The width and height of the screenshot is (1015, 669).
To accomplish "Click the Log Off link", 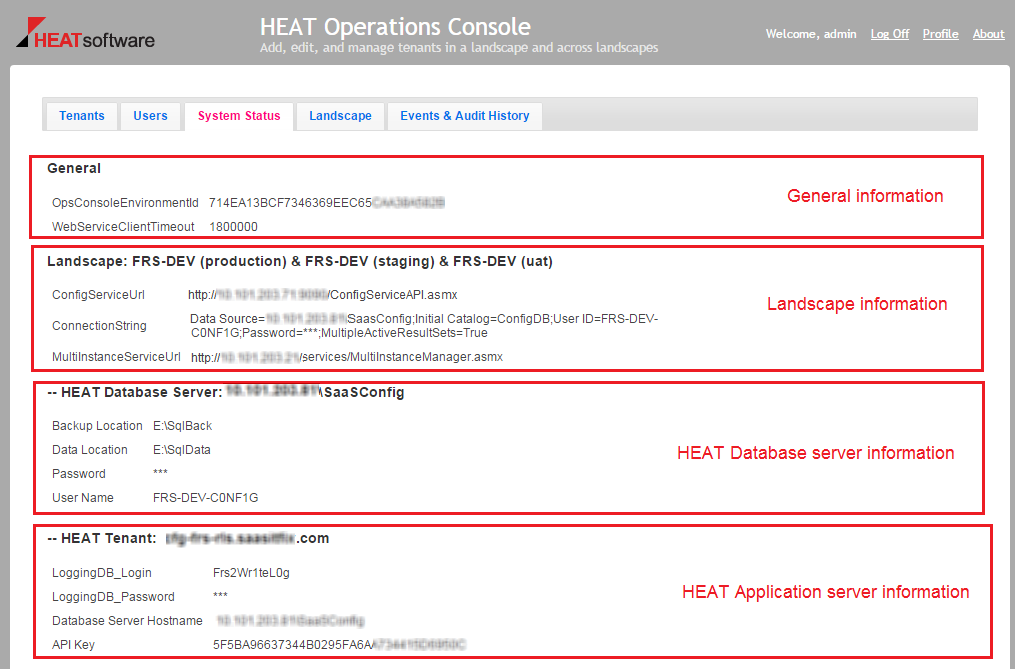I will pos(889,34).
